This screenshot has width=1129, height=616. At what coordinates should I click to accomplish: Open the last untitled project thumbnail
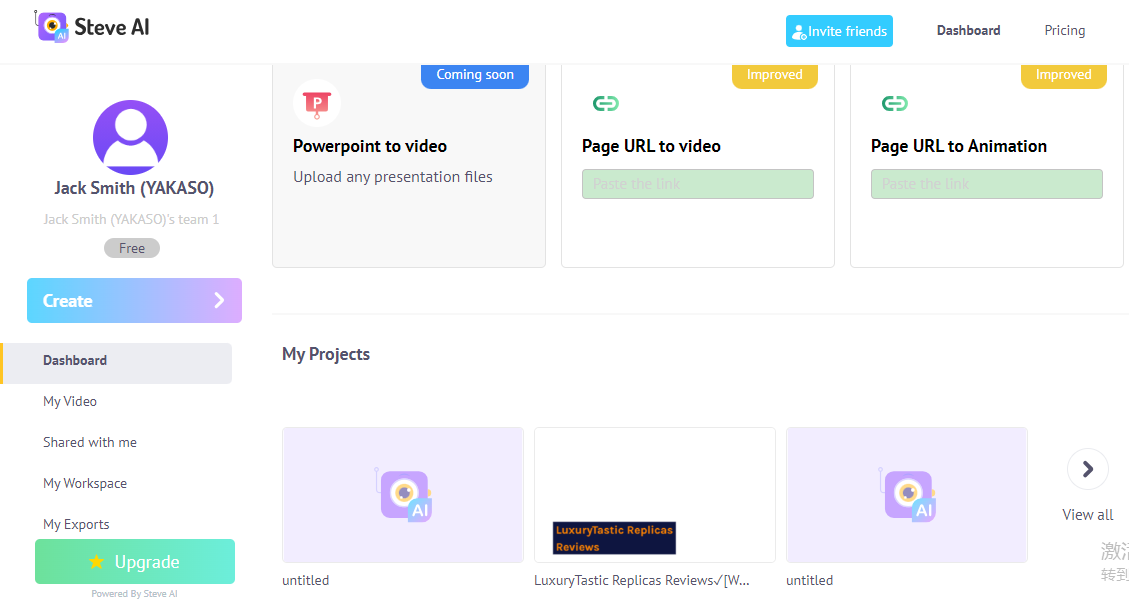pyautogui.click(x=907, y=494)
